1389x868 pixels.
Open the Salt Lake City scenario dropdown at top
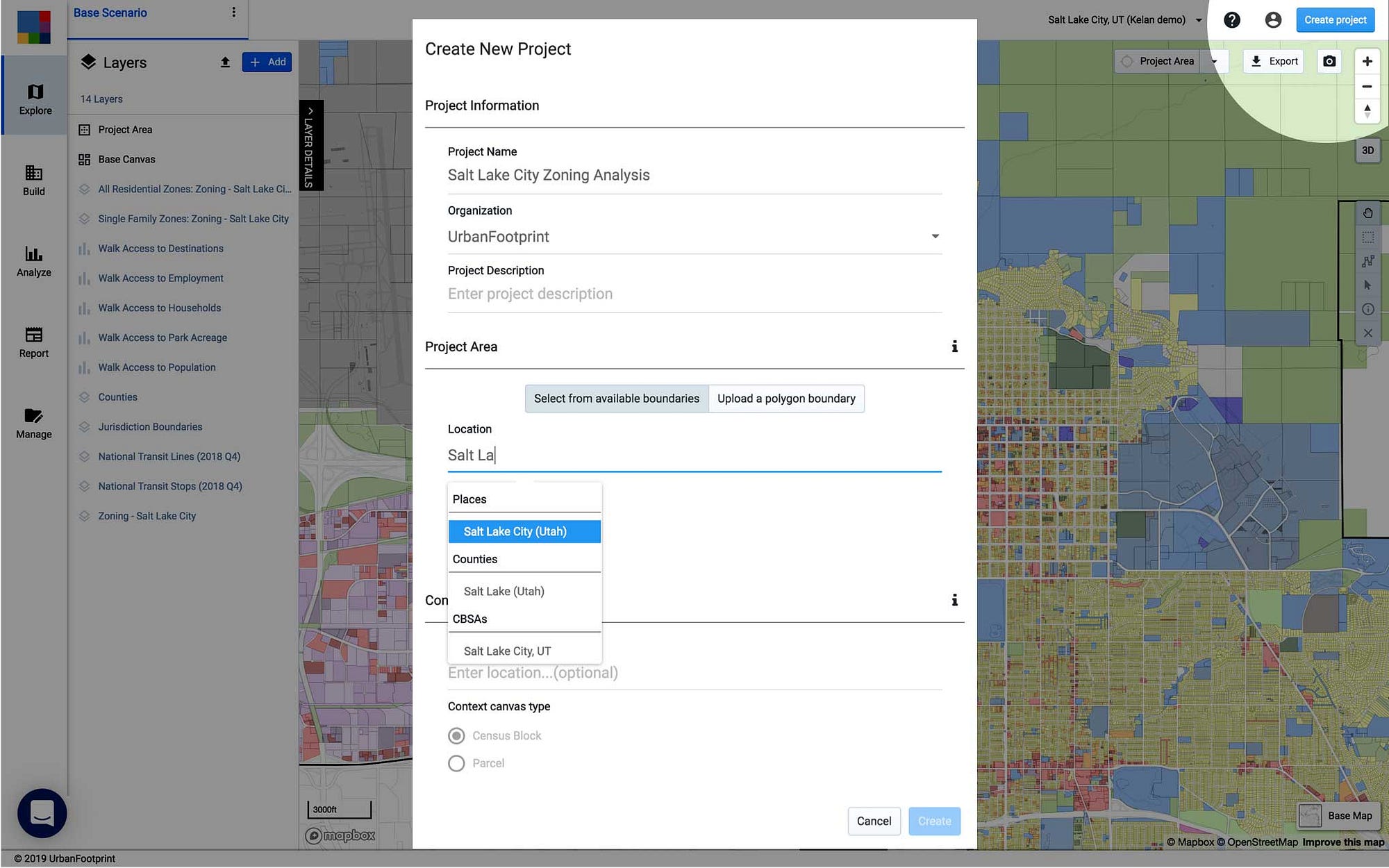[1198, 19]
